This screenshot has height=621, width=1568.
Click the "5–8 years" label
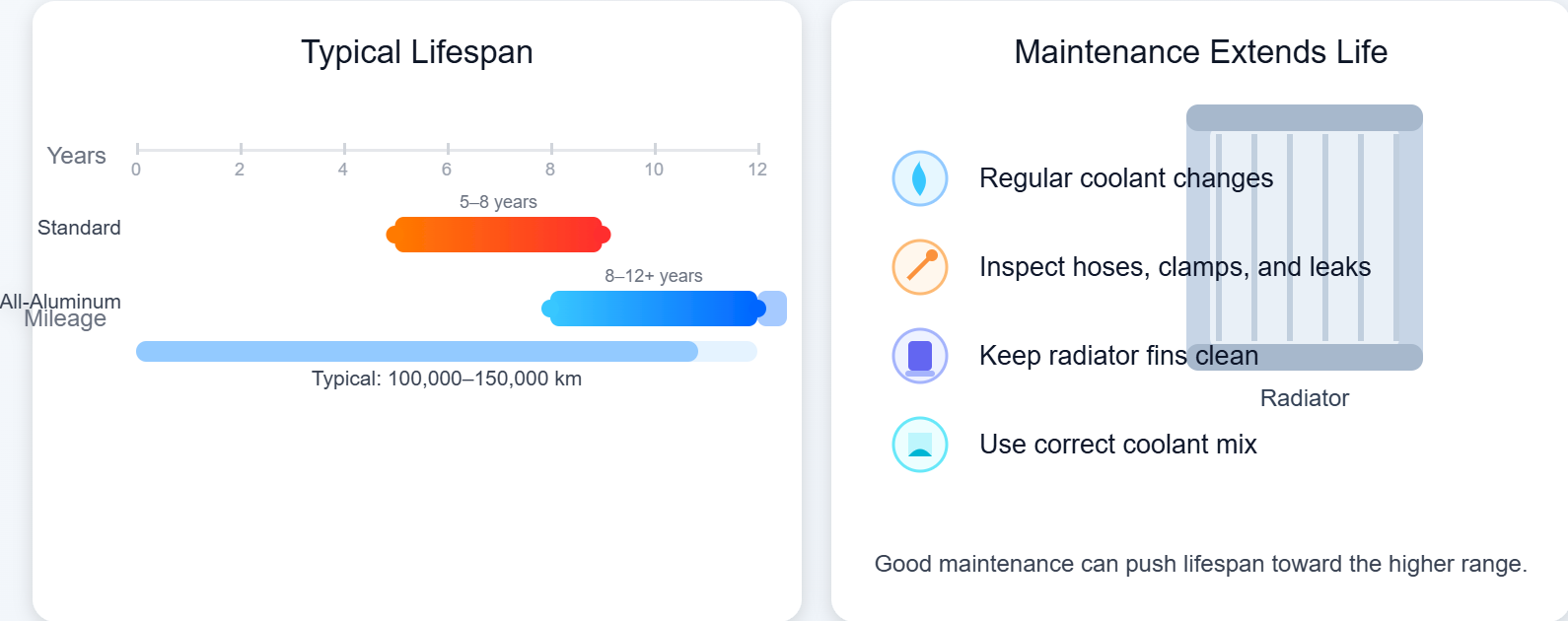[498, 202]
